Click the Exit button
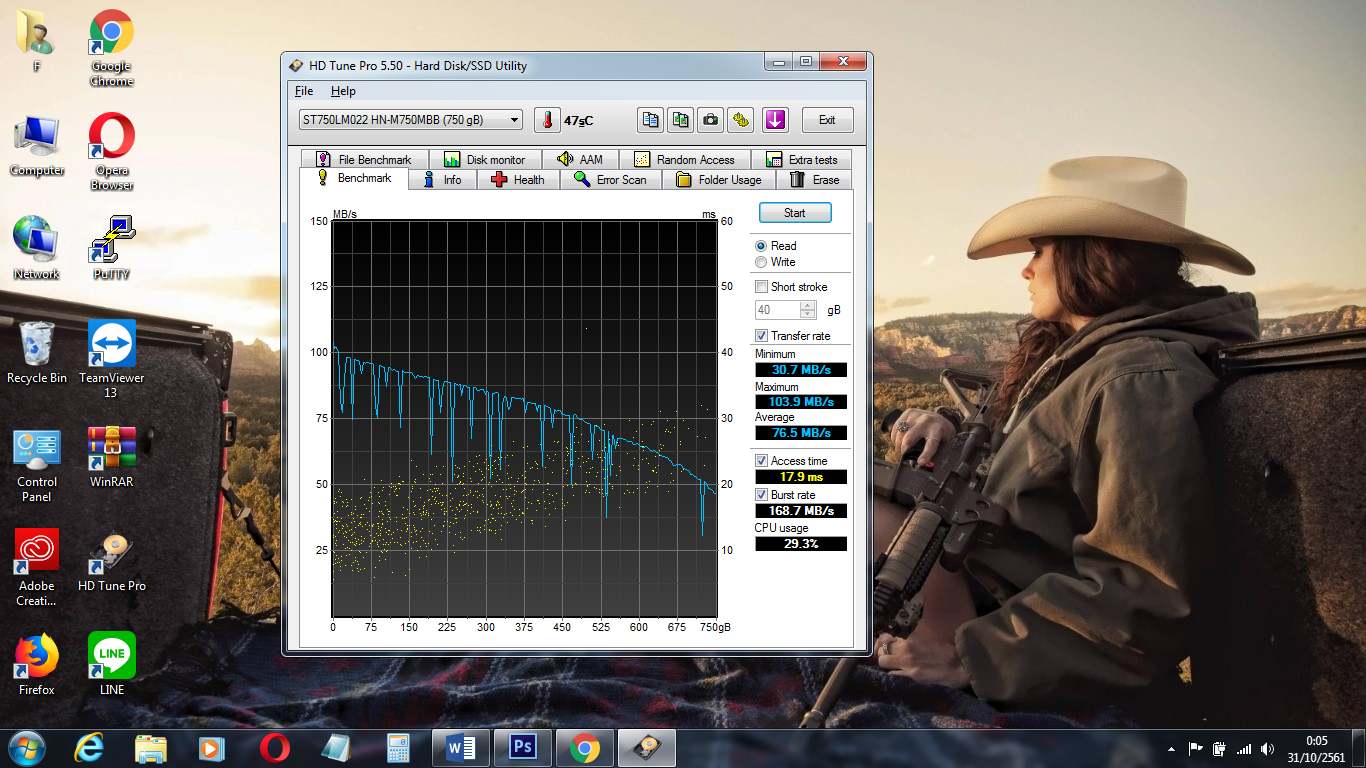Viewport: 1366px width, 768px height. point(827,120)
